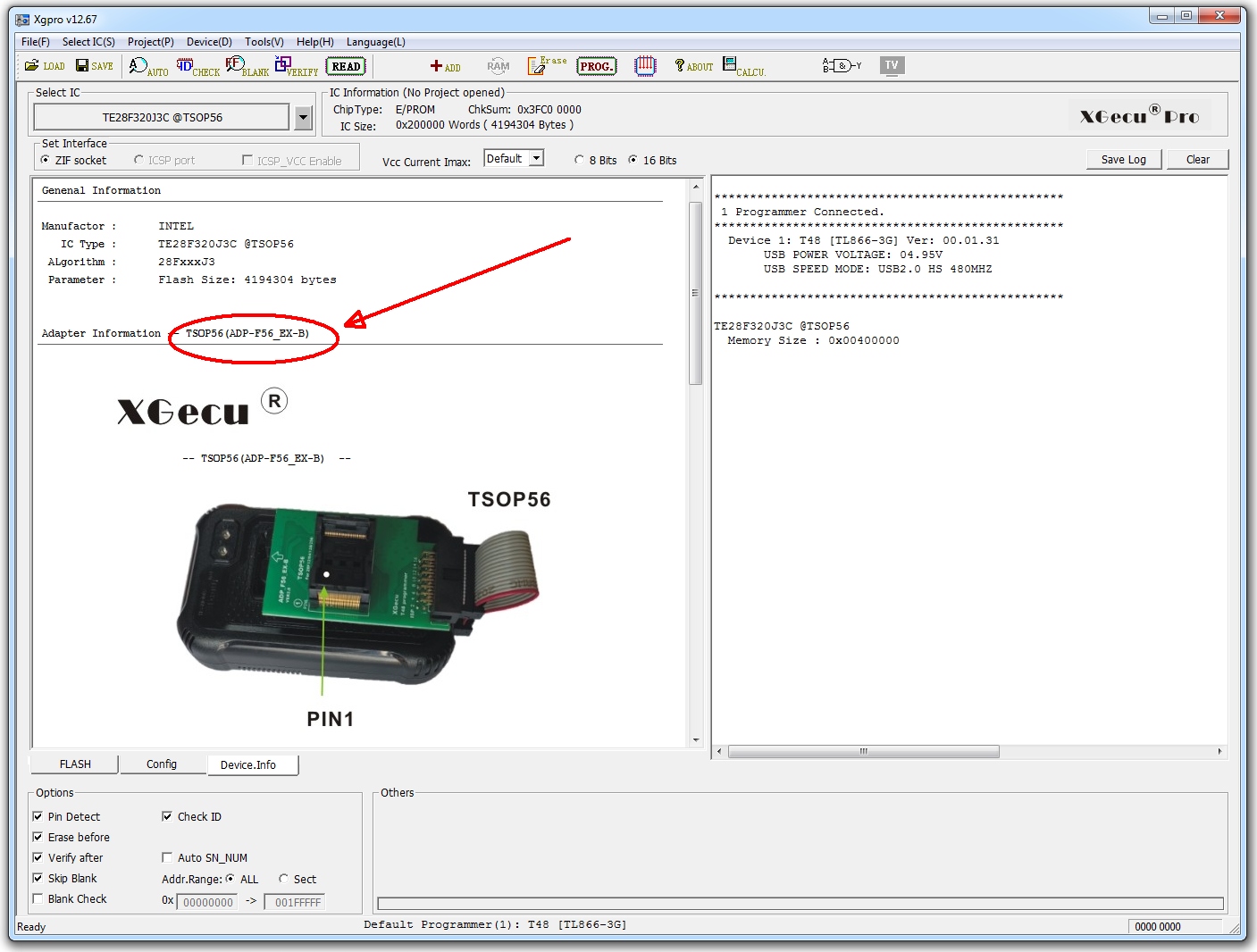Switch to the Config tab
Viewport: 1257px width, 952px height.
pos(162,764)
